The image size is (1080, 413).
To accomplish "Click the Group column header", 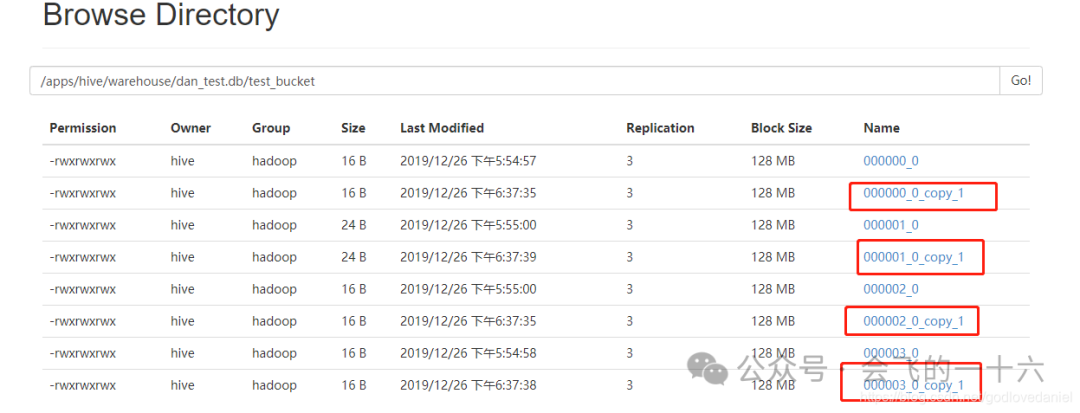I will 271,128.
